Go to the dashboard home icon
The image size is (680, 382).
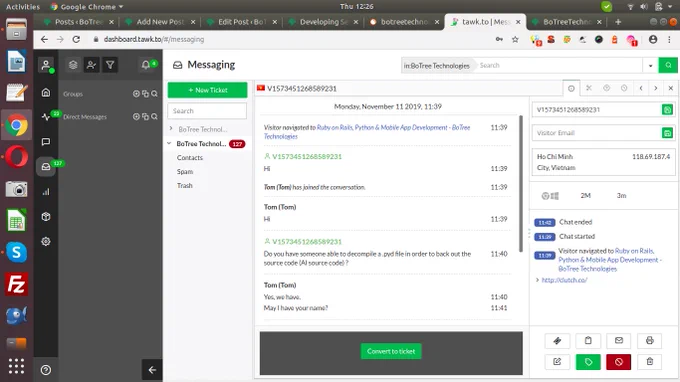coord(46,93)
